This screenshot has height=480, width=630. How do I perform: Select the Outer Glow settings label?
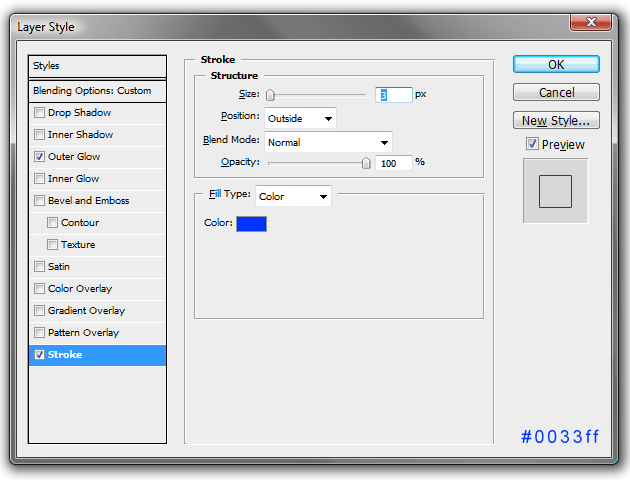coord(74,157)
